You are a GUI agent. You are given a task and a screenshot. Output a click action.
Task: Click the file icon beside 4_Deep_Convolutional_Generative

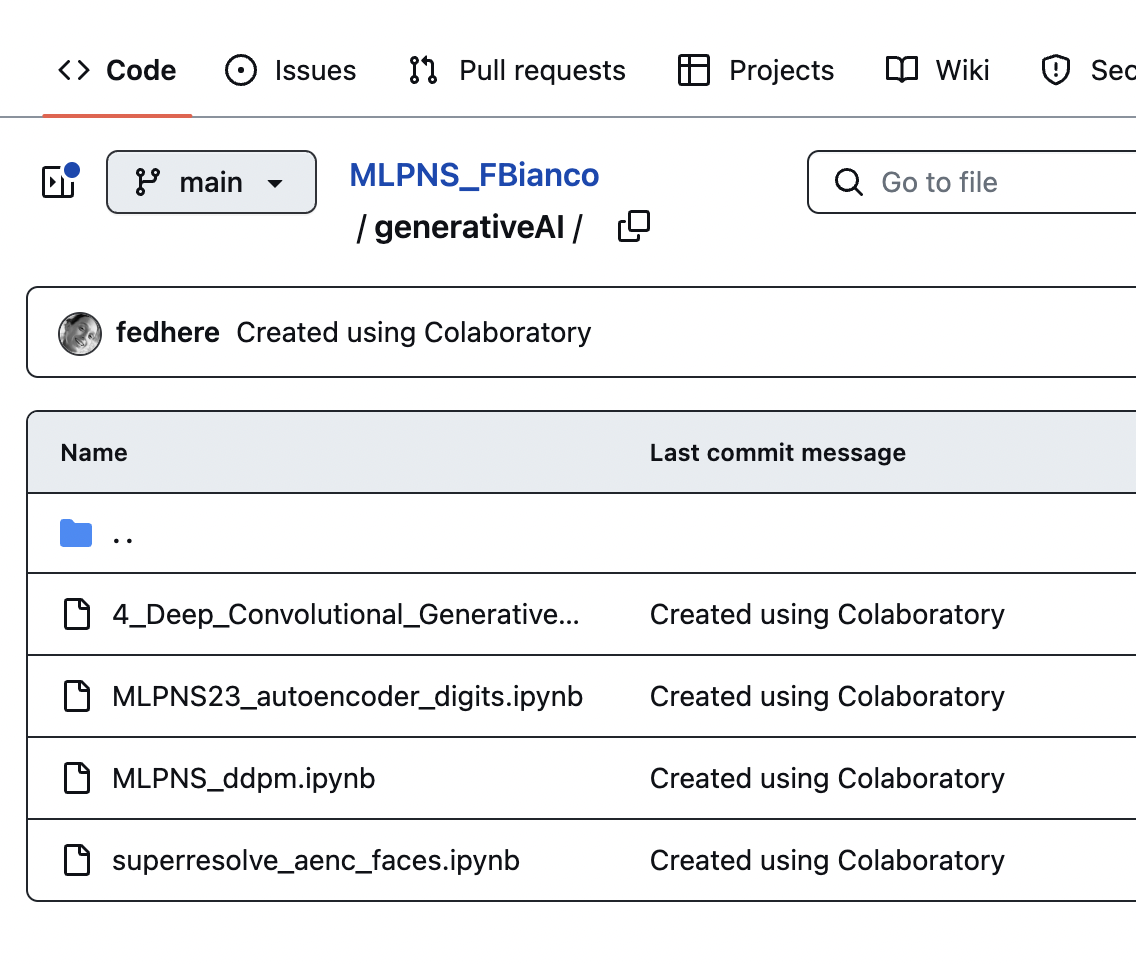tap(77, 614)
